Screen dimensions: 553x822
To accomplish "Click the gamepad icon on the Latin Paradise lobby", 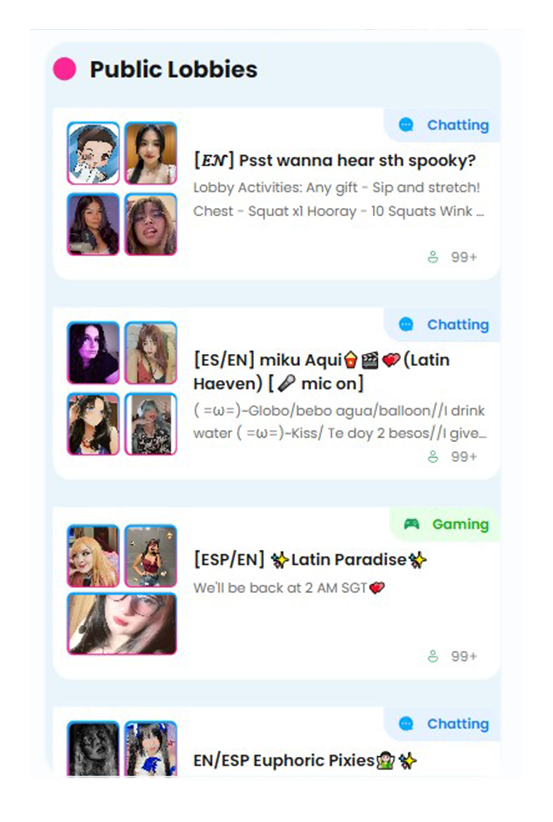I will (x=411, y=524).
